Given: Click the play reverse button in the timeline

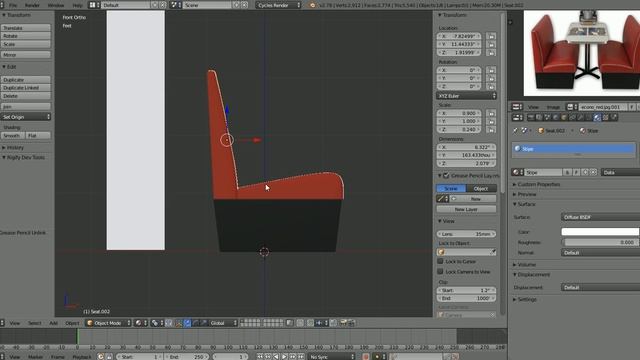Looking at the screenshot, I should click(276, 357).
